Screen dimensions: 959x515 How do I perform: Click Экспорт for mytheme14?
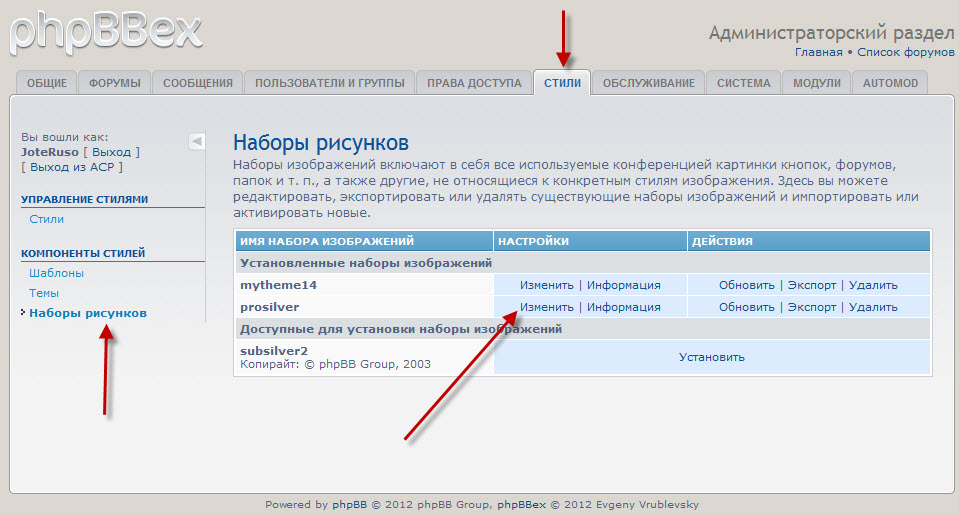coord(811,285)
